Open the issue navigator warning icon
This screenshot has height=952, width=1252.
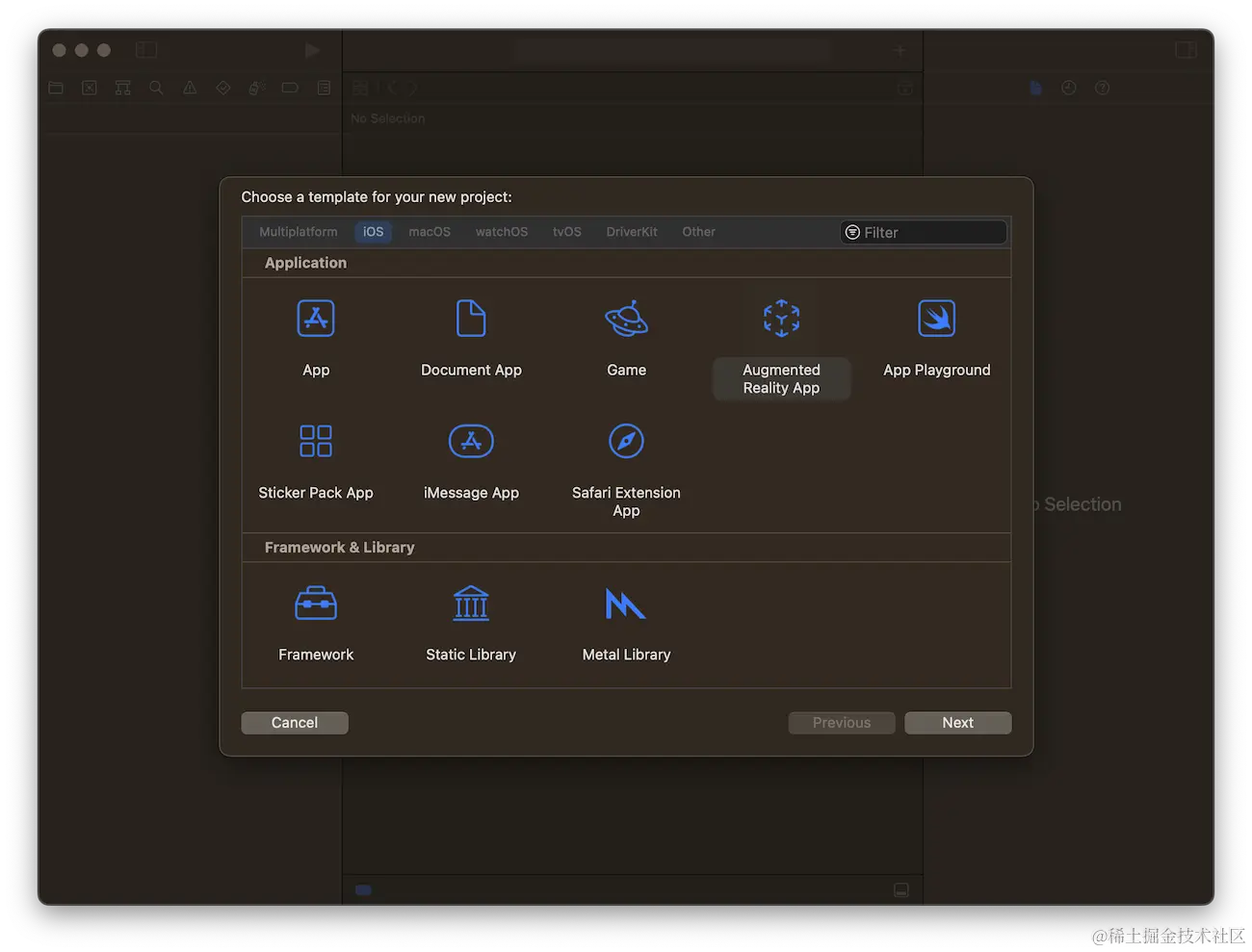(190, 88)
